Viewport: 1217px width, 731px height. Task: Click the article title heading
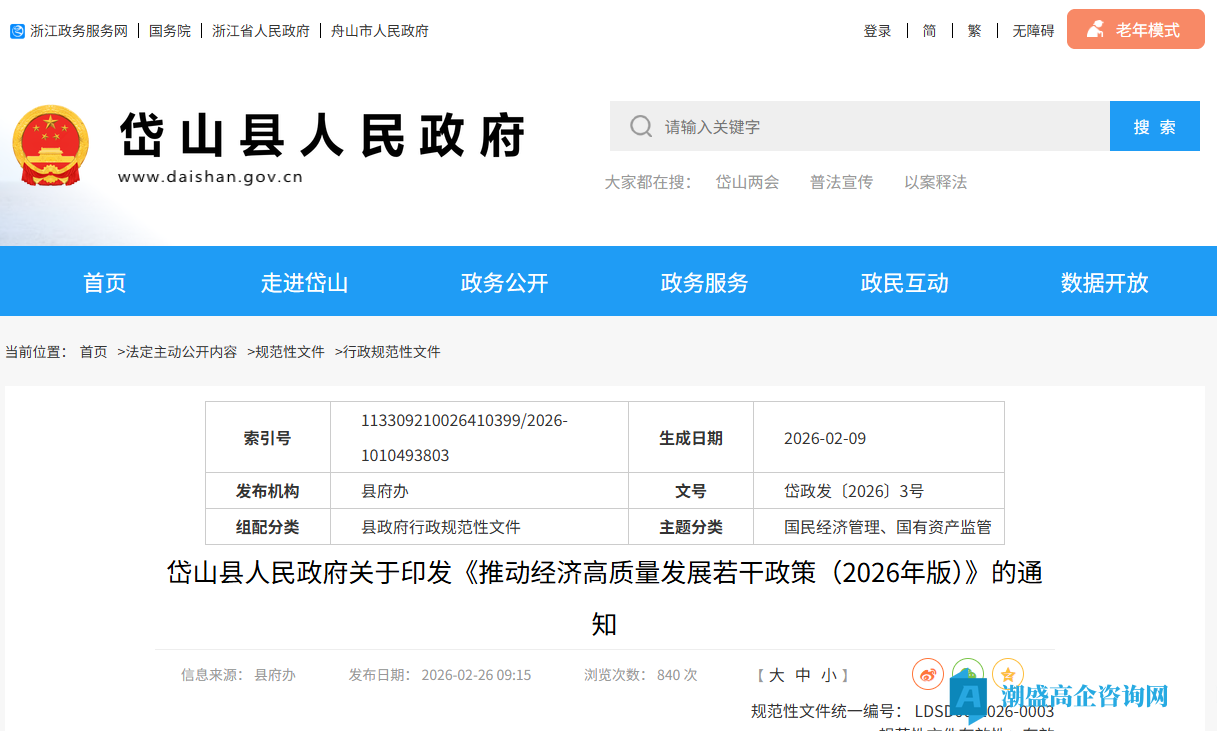pos(604,598)
